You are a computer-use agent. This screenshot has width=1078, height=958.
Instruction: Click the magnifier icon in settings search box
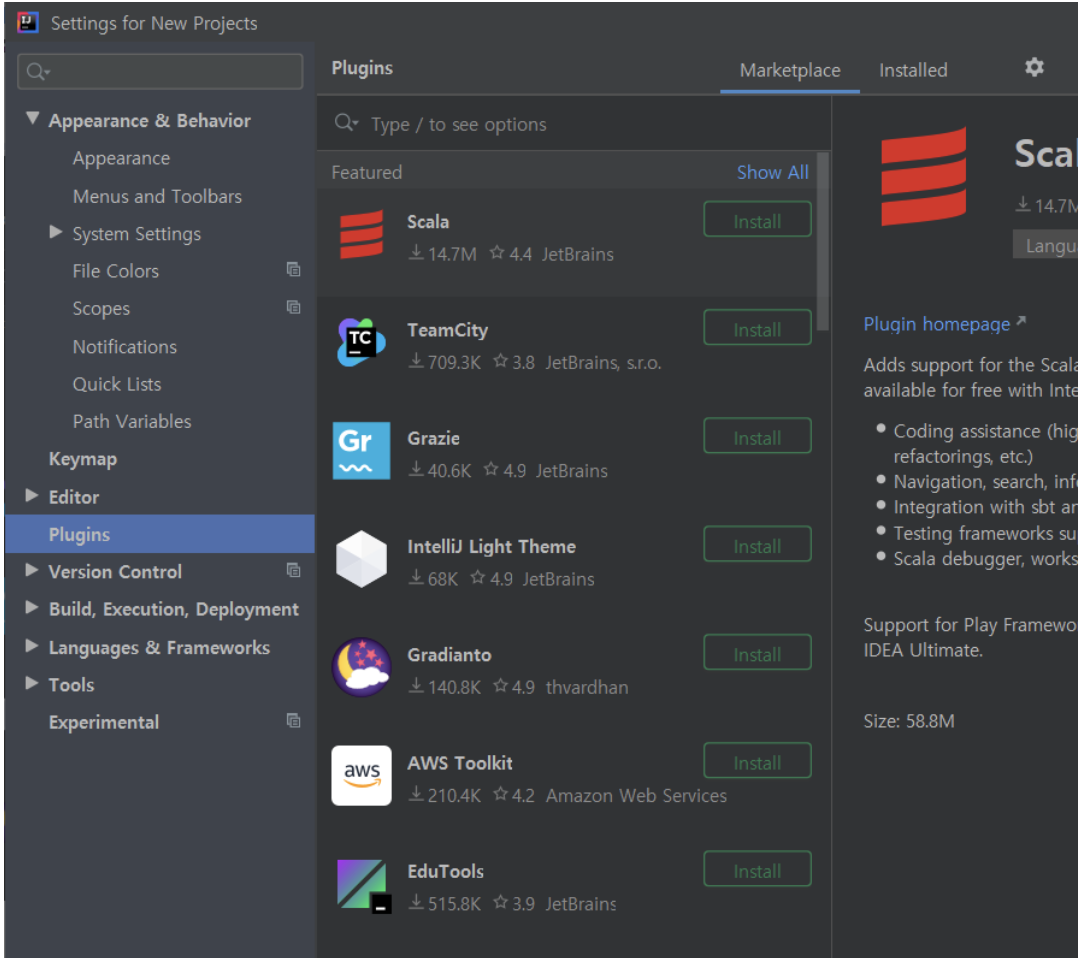38,72
